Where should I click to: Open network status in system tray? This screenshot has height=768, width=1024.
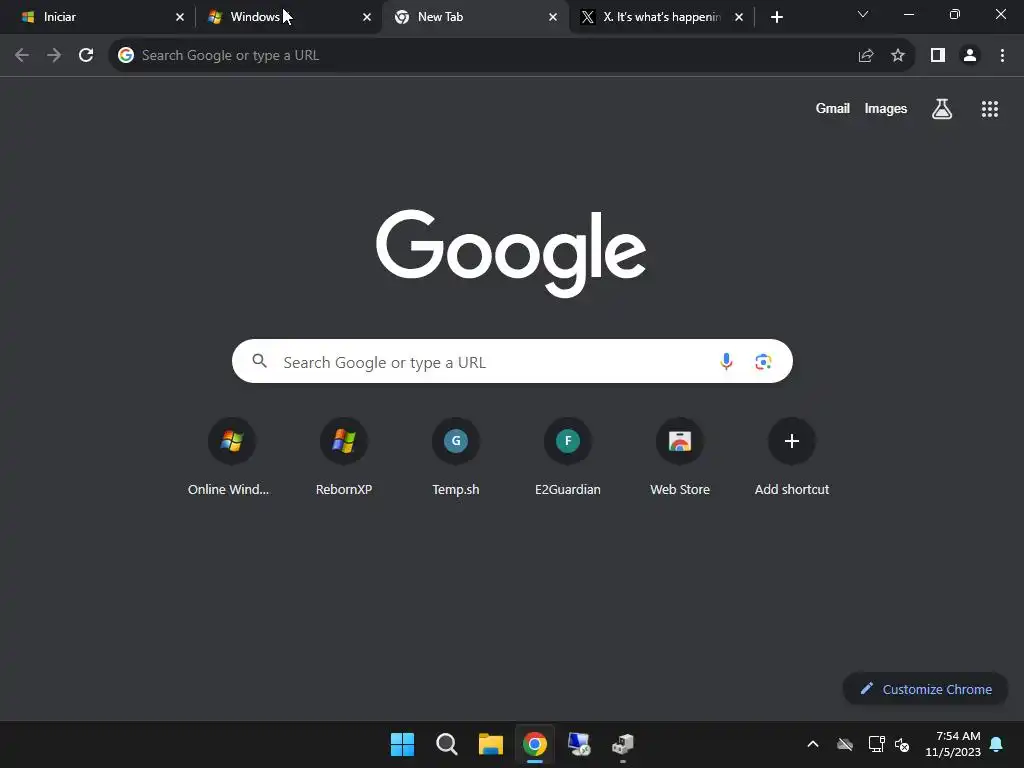[x=876, y=744]
